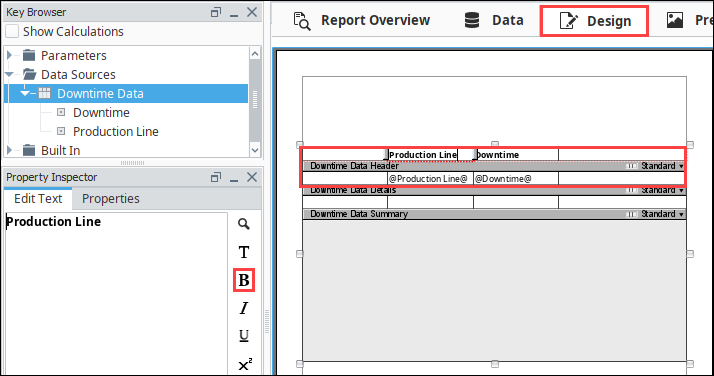Click the Downtime Data Header band

pos(494,166)
